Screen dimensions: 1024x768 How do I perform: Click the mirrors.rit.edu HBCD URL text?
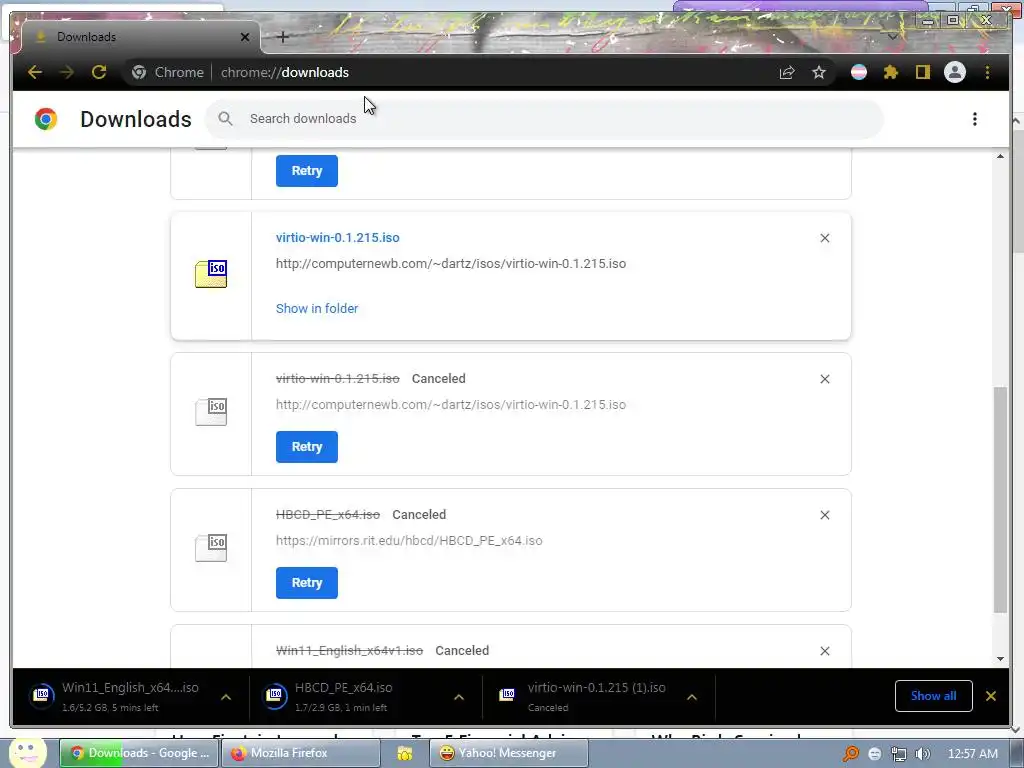coord(409,541)
